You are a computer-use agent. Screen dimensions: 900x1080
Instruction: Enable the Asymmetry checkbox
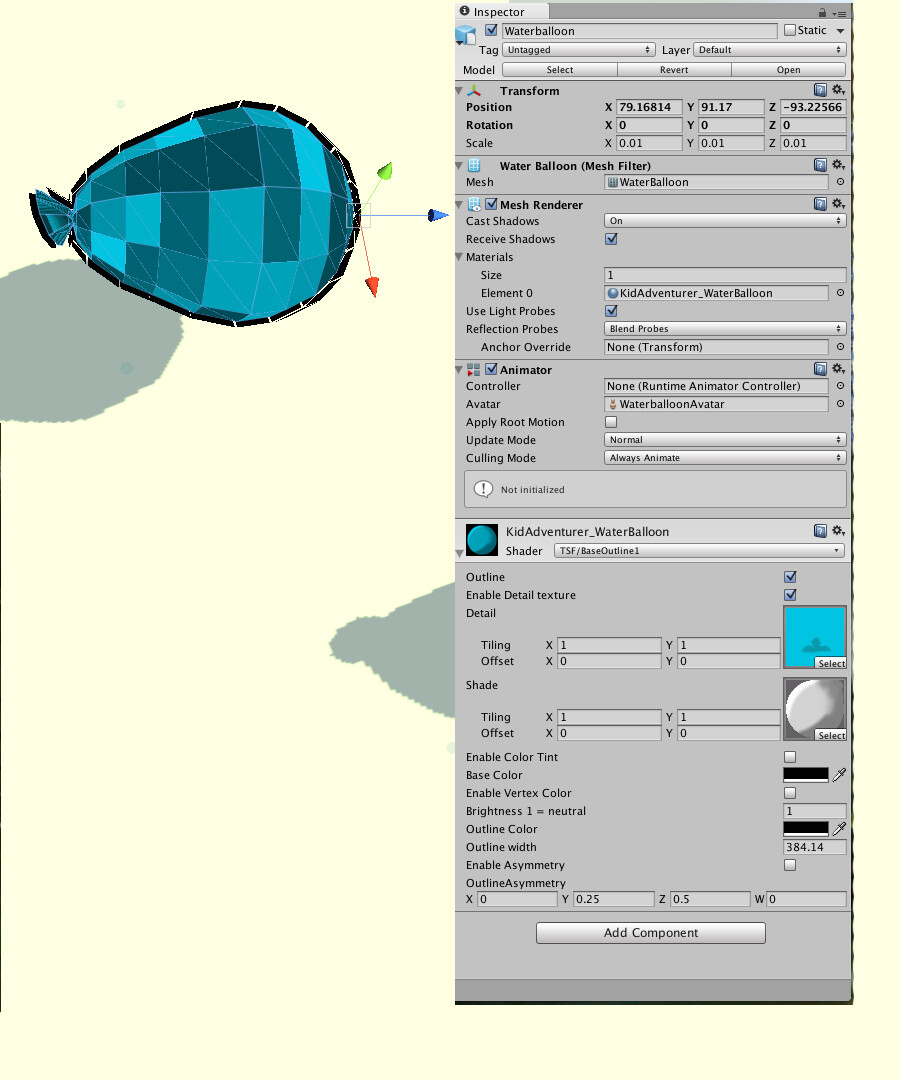790,864
